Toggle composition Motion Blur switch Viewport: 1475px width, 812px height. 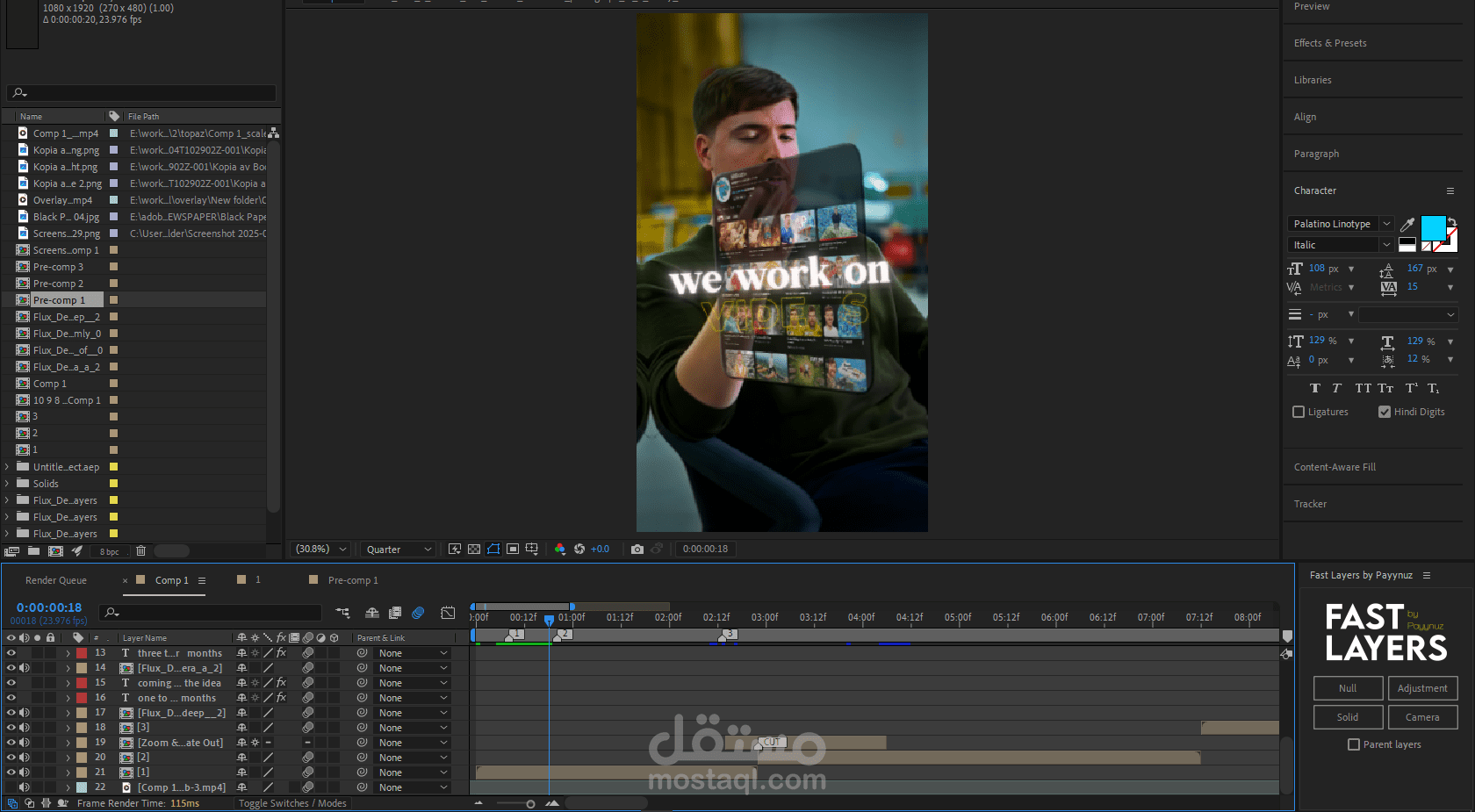418,613
